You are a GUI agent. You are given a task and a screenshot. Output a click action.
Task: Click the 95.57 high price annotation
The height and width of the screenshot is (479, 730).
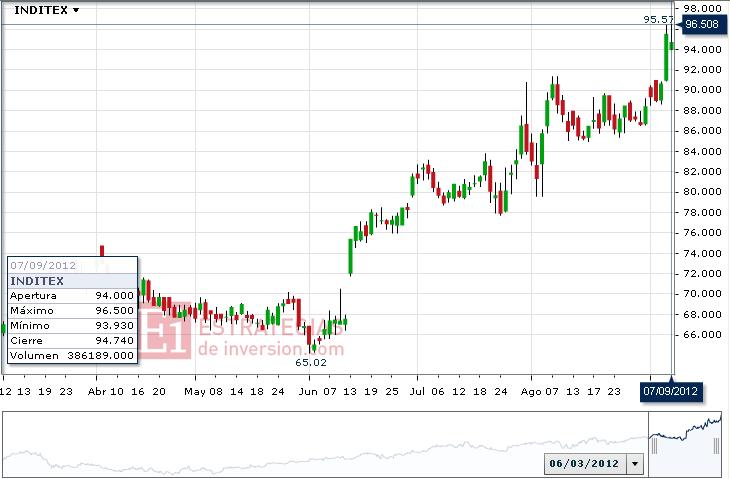(657, 19)
